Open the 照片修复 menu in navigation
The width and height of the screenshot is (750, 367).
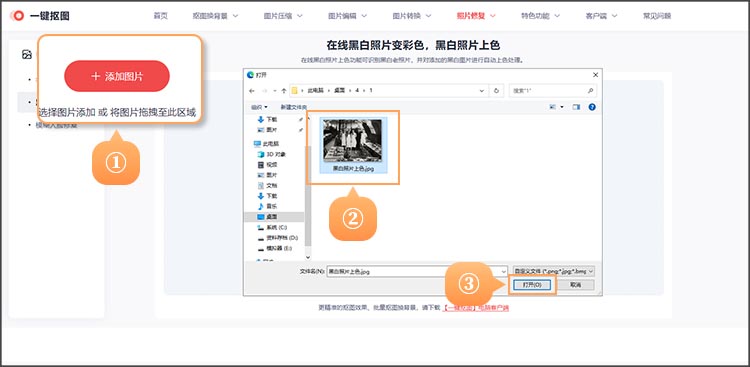[476, 16]
